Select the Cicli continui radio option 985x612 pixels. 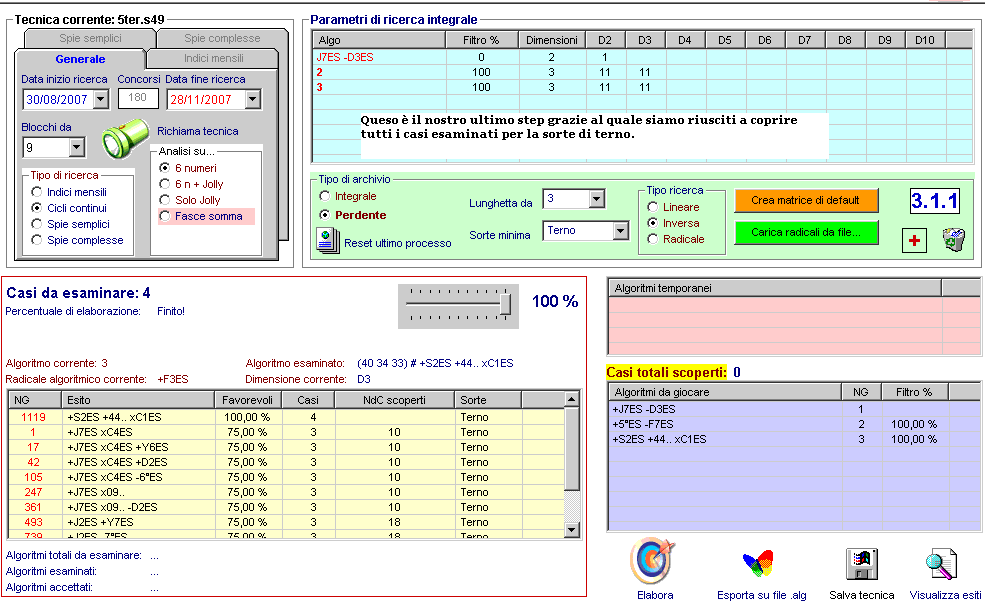(x=37, y=208)
